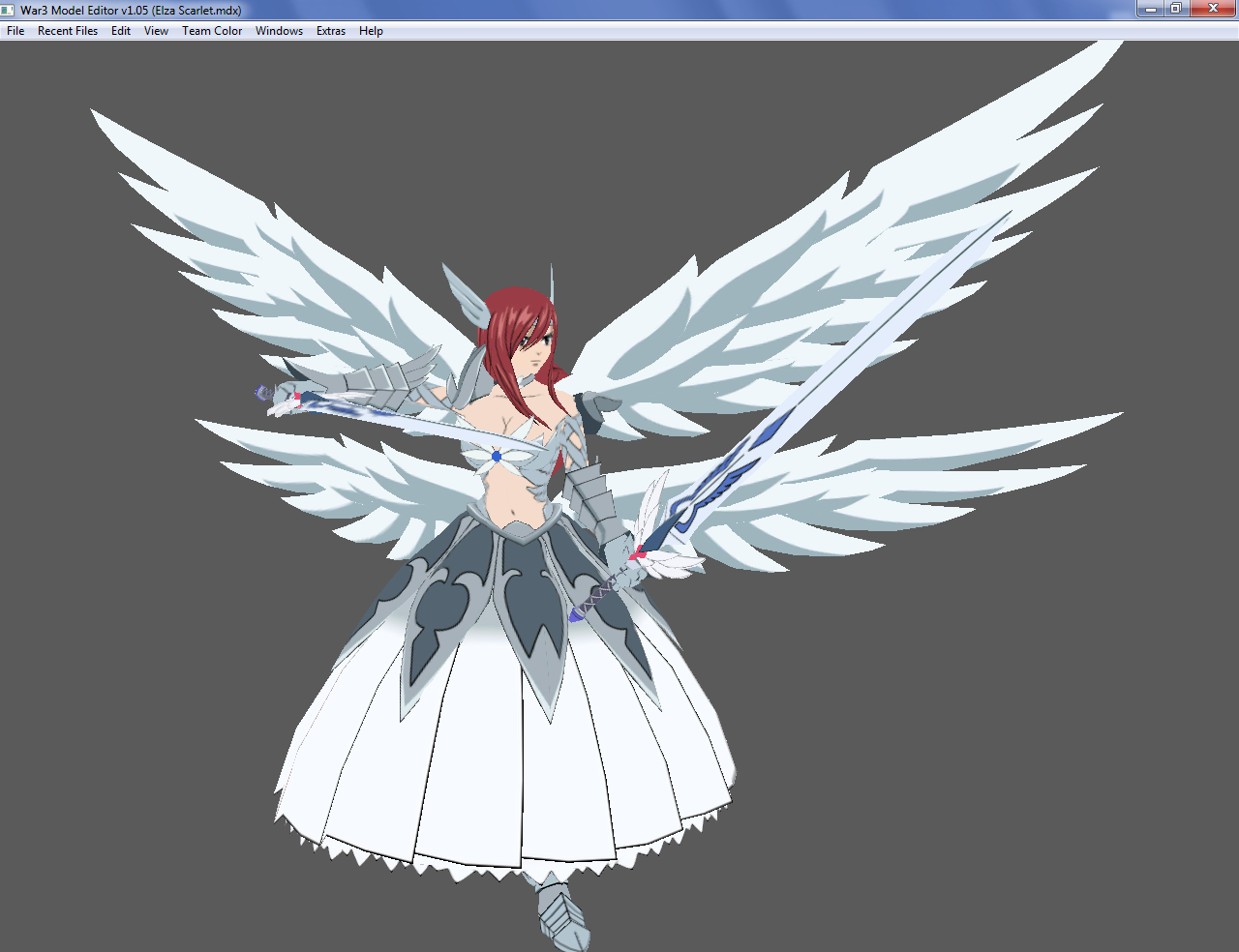The width and height of the screenshot is (1239, 952).
Task: Open the Recent Files menu
Action: [x=68, y=31]
